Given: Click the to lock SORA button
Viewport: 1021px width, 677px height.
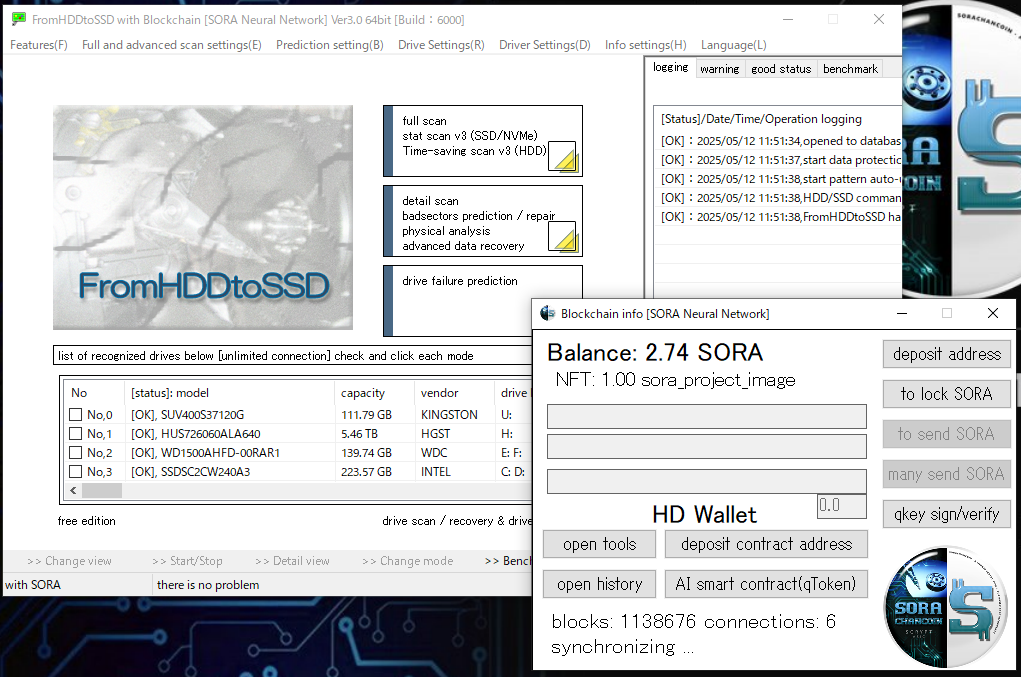Looking at the screenshot, I should 947,394.
